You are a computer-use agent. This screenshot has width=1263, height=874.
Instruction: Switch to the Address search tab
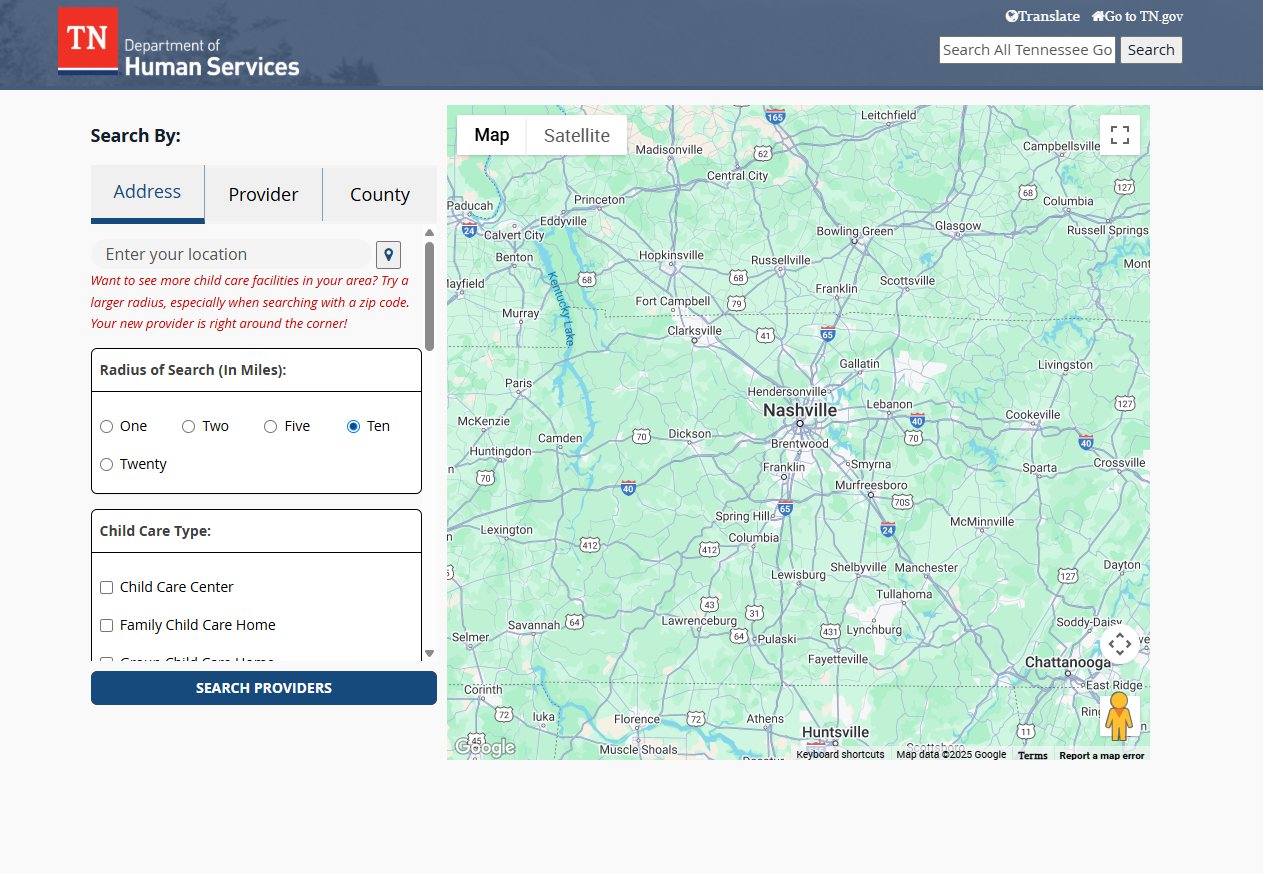147,193
